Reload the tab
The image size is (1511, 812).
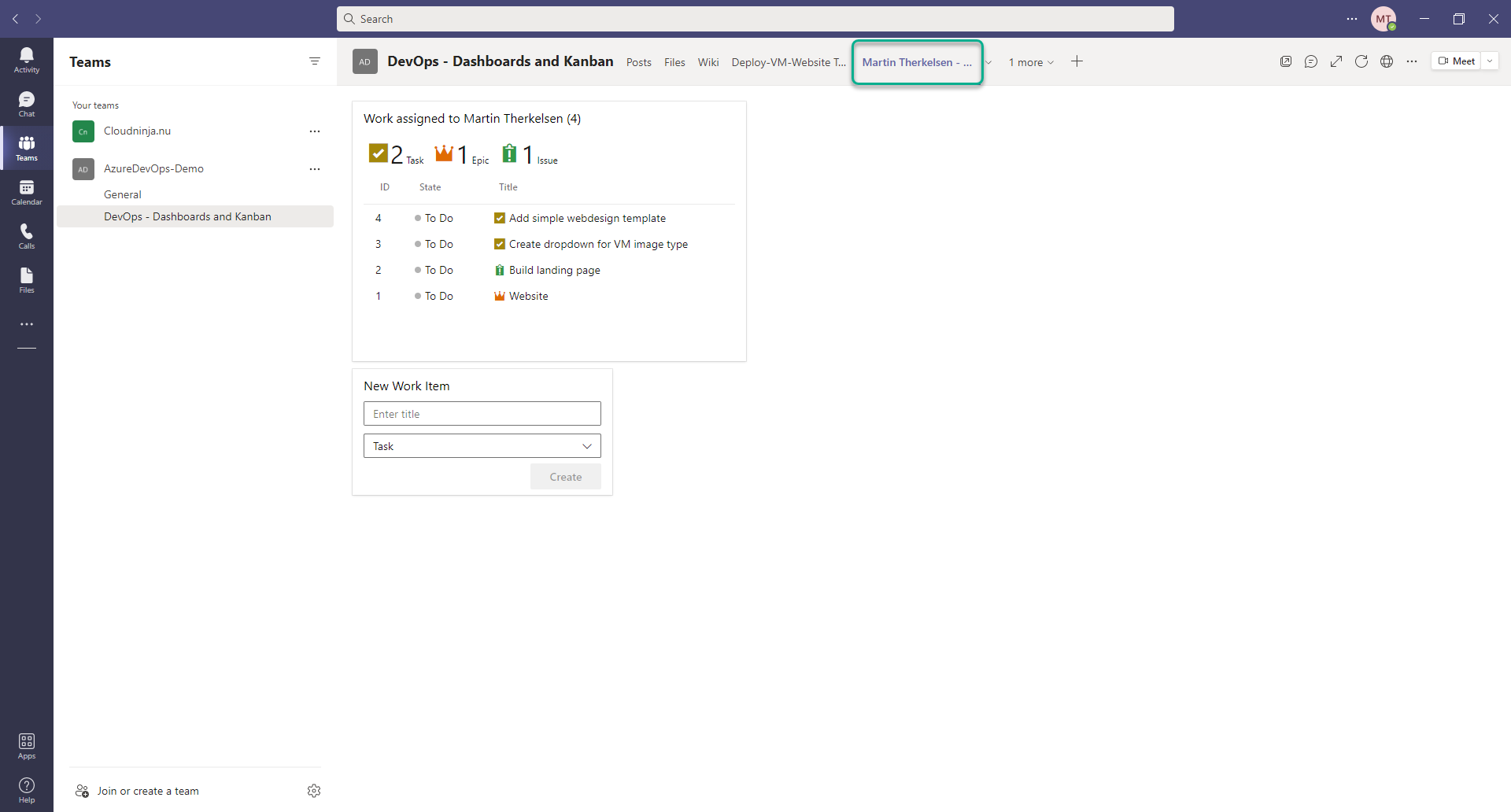(1361, 61)
